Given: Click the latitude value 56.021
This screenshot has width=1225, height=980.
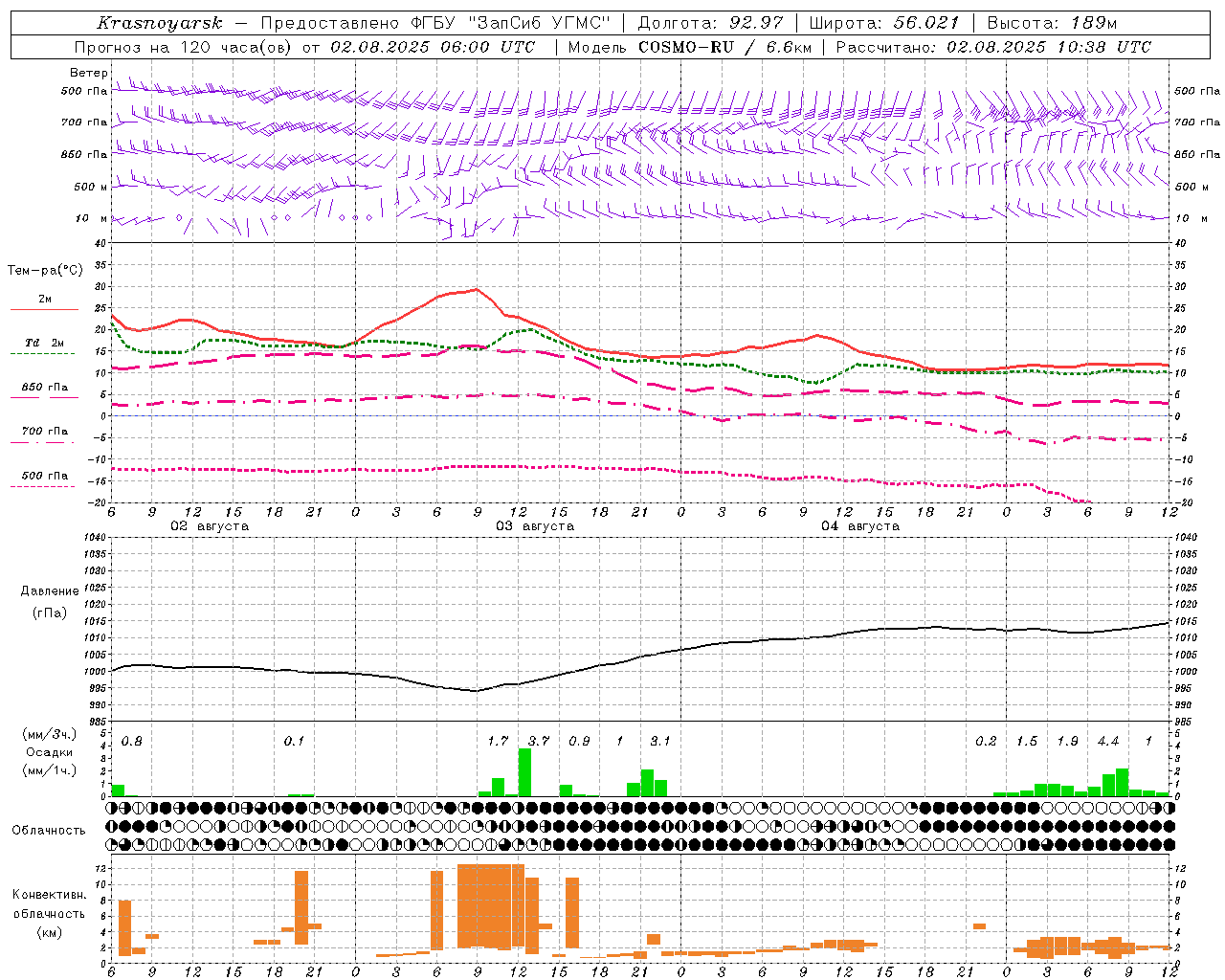Looking at the screenshot, I should [x=925, y=23].
